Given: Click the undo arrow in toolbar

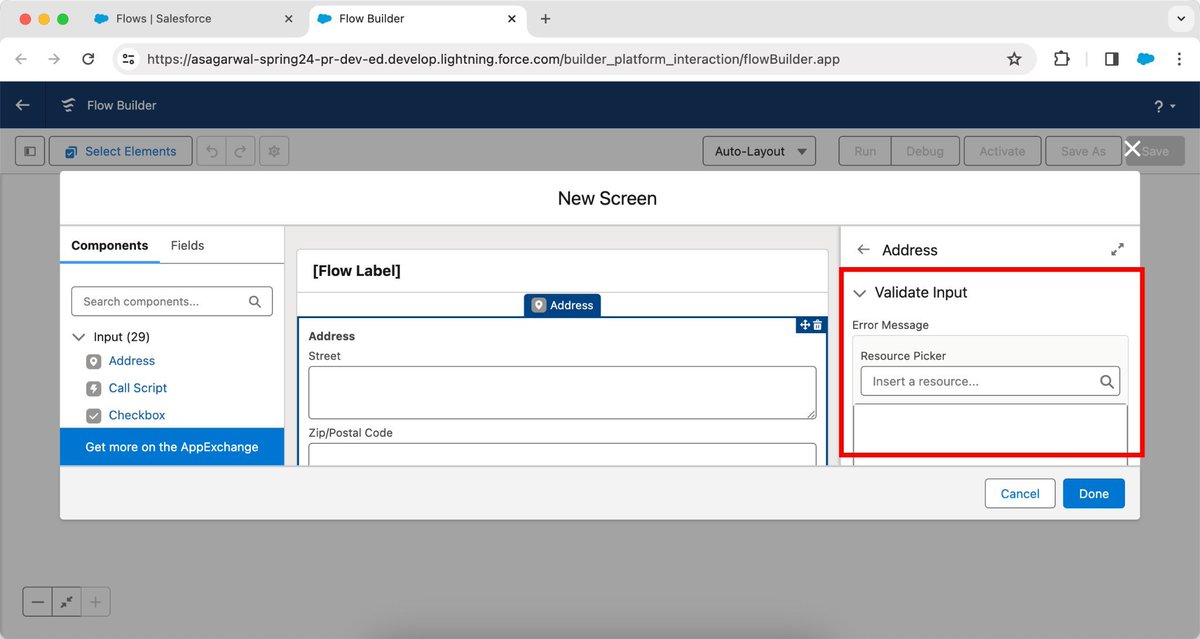Looking at the screenshot, I should 211,151.
